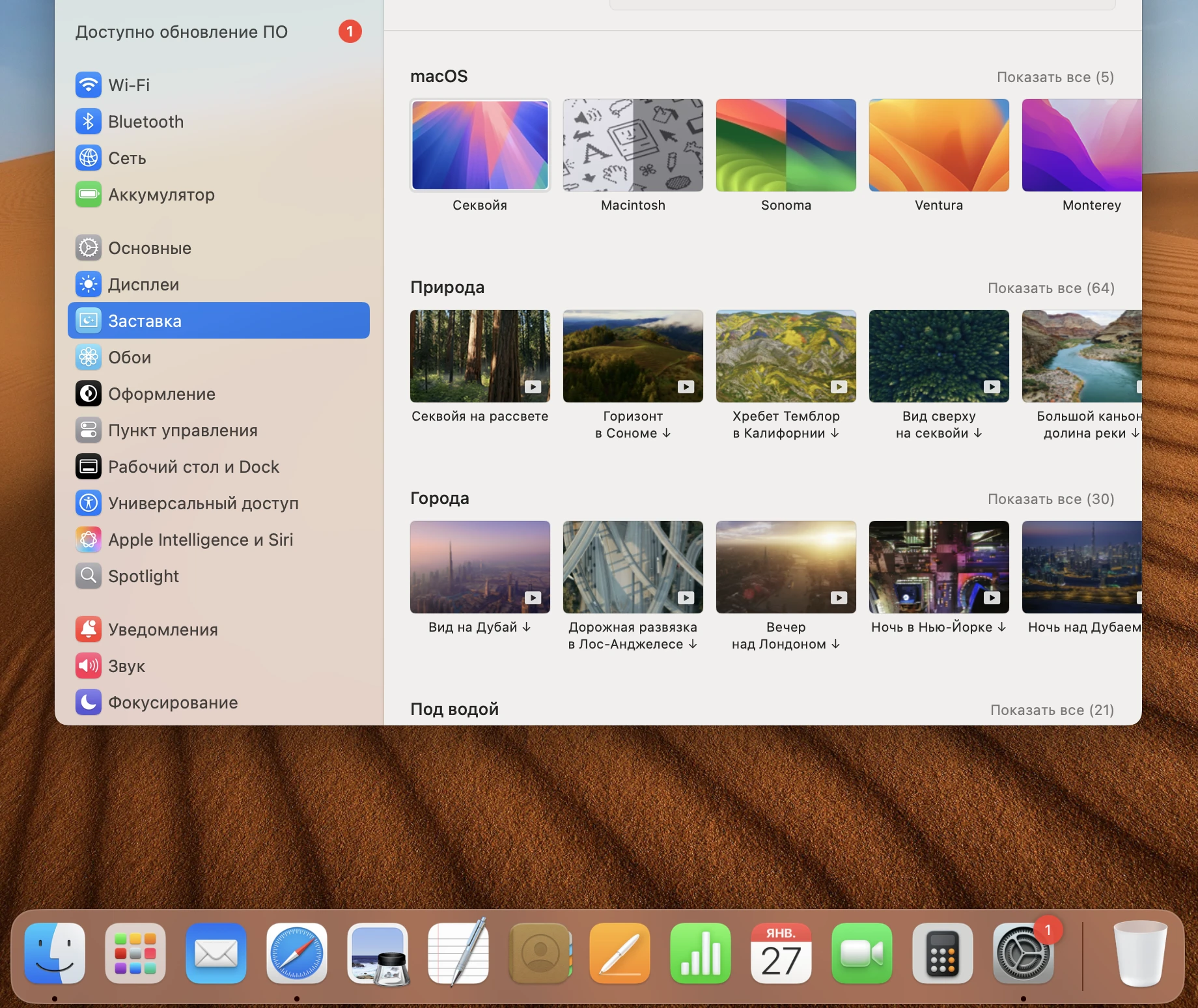
Task: Open Уведомления settings
Action: [x=218, y=630]
